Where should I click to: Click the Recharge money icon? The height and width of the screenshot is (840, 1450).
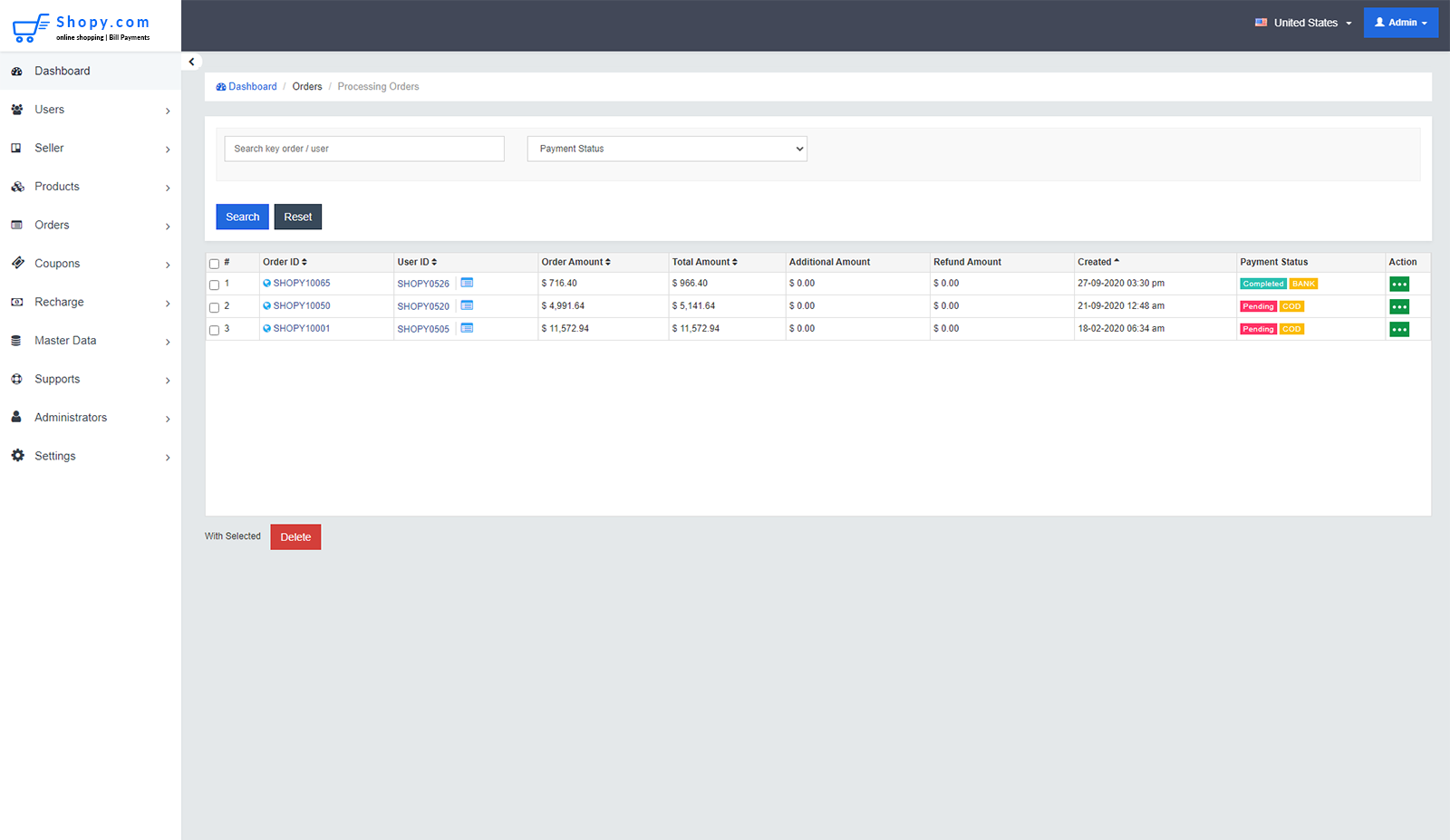(16, 302)
